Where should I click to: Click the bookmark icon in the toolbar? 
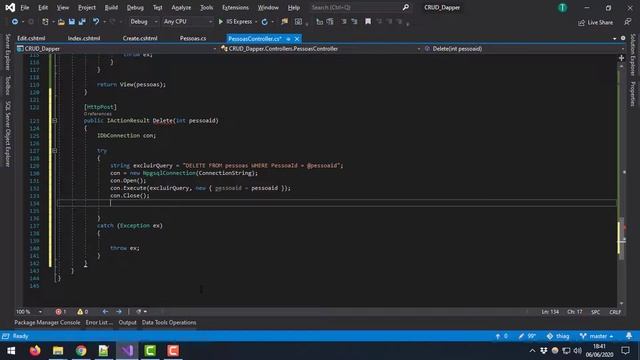click(368, 22)
